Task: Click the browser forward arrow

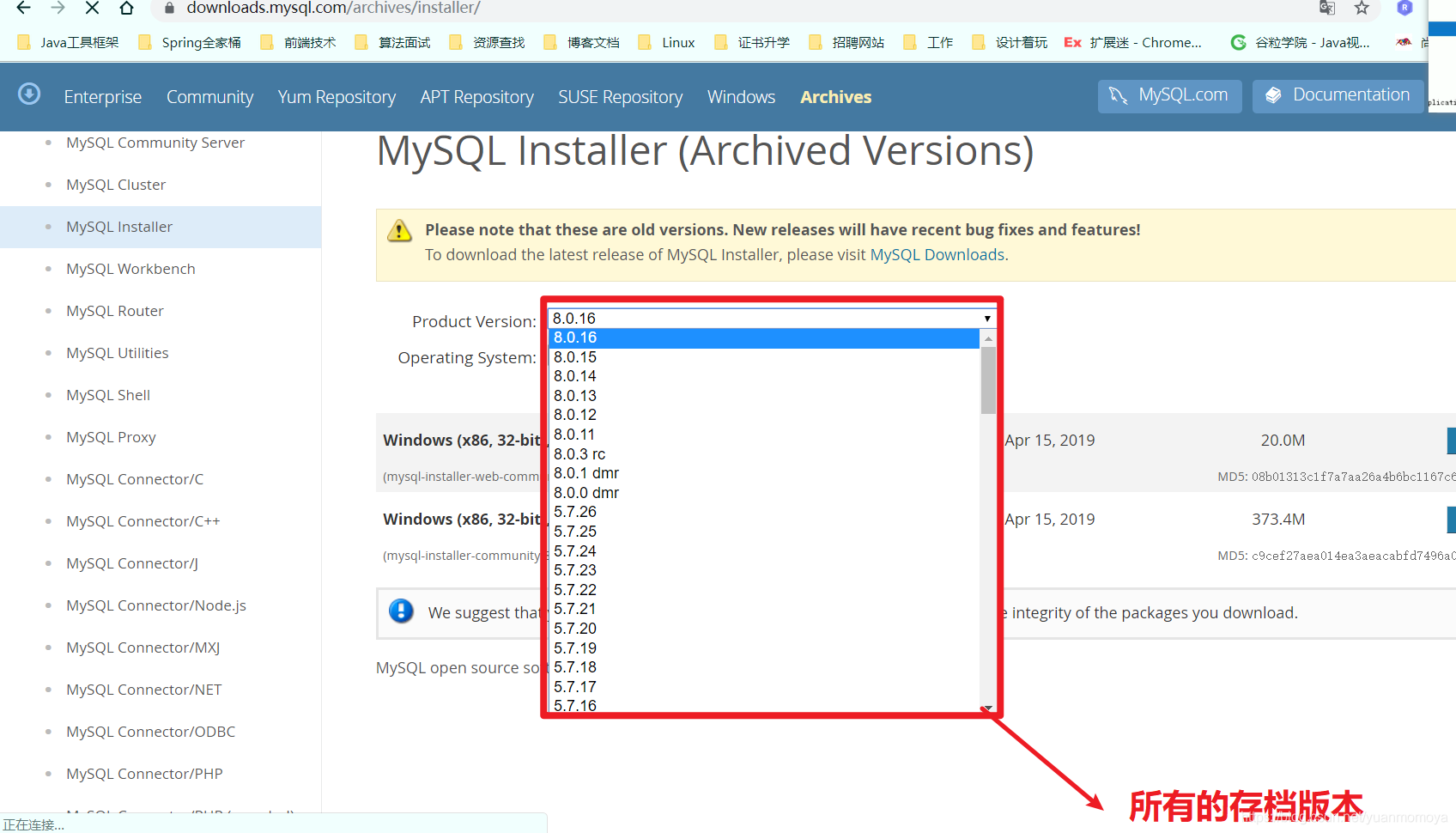Action: click(58, 8)
